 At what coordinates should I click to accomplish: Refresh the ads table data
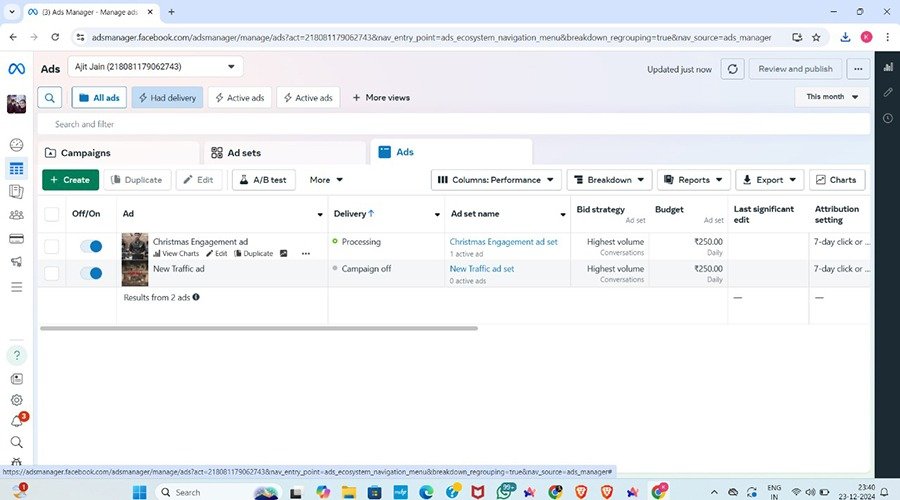click(732, 69)
